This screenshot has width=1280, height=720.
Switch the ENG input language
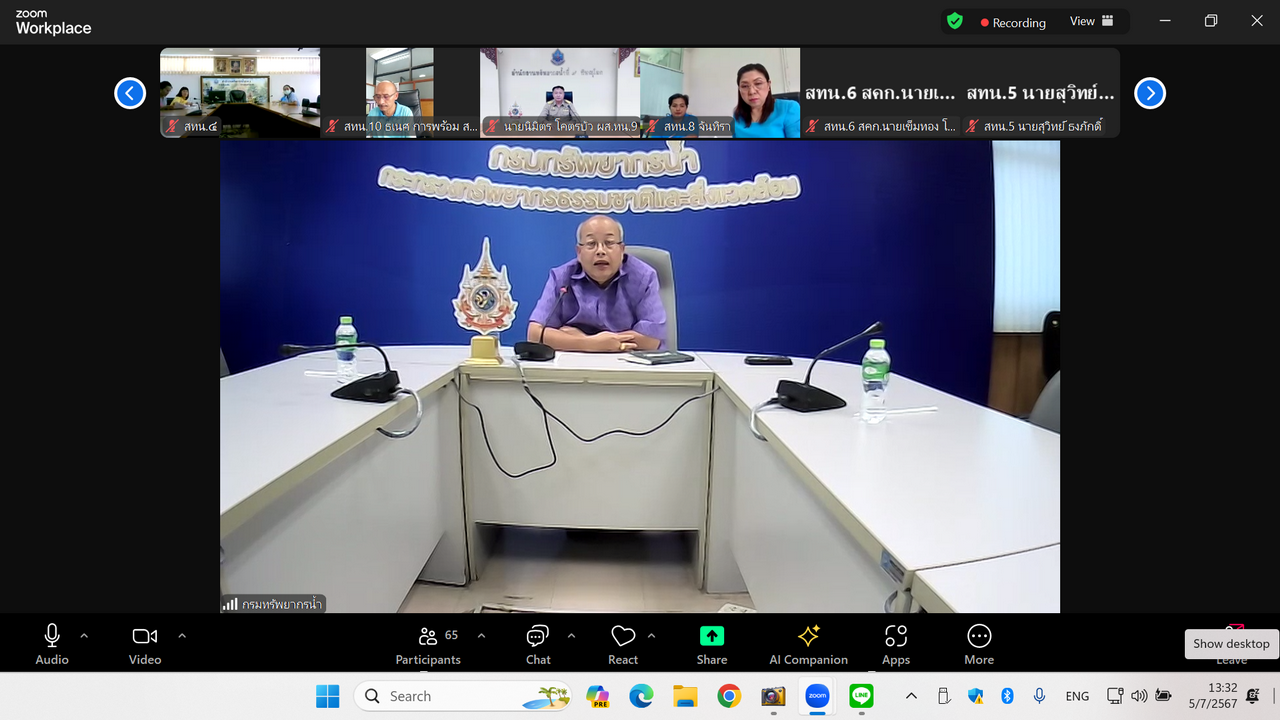pyautogui.click(x=1077, y=696)
